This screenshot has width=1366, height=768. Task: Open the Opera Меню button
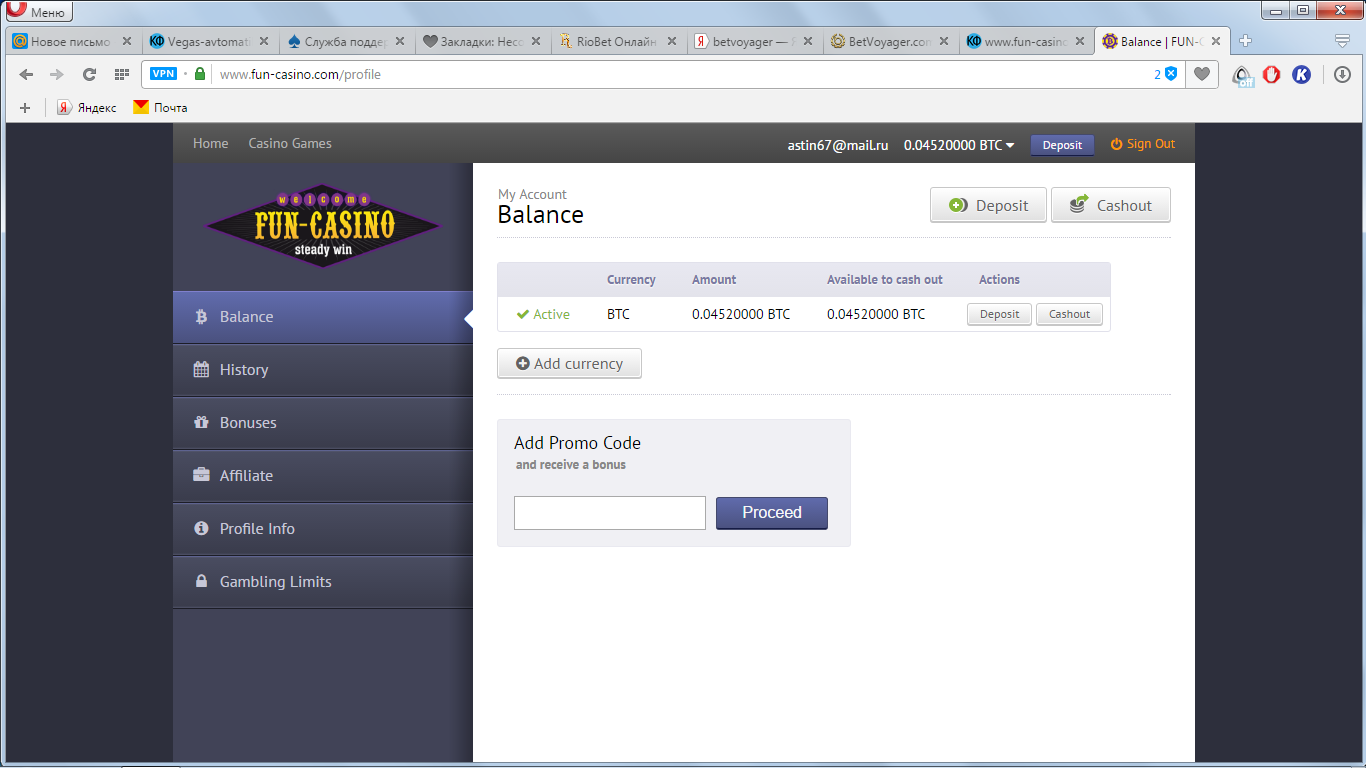(39, 12)
